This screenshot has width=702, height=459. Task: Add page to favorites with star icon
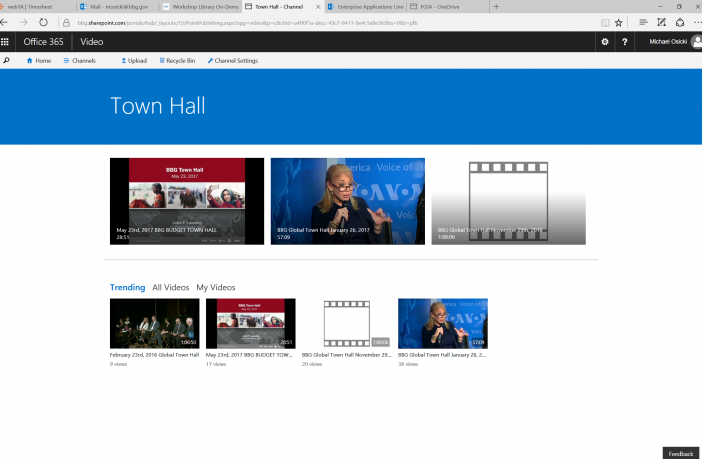pyautogui.click(x=618, y=23)
